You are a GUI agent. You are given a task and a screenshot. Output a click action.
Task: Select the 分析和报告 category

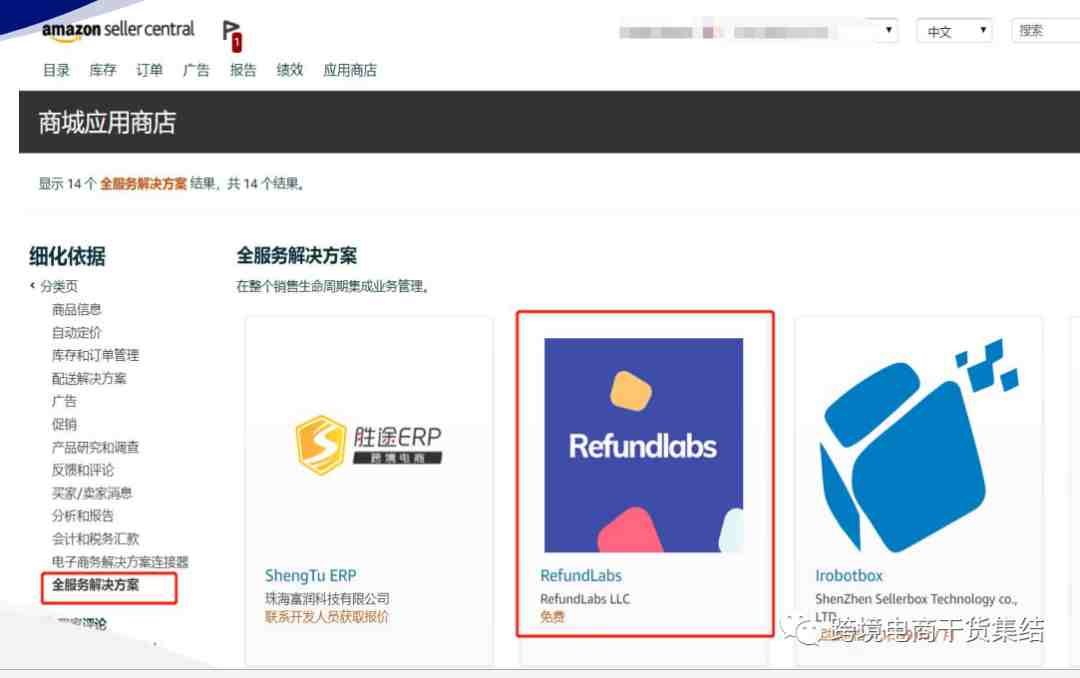(83, 515)
